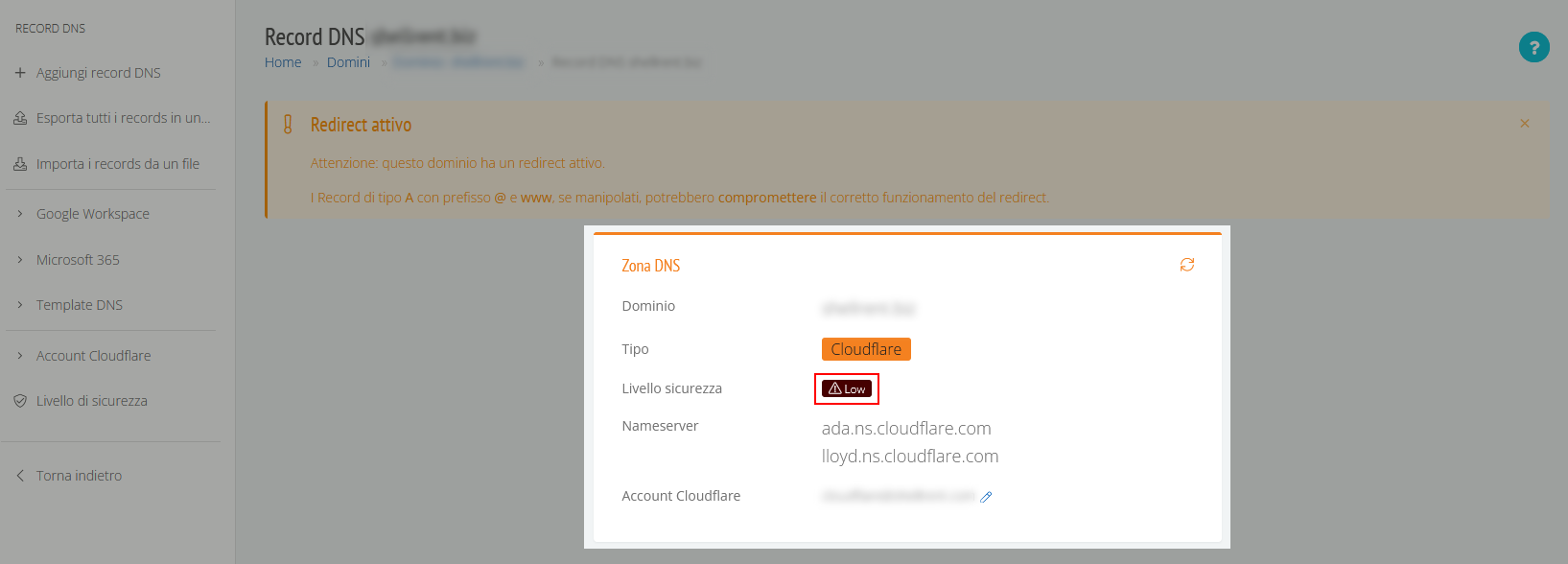
Task: Open Aggiungi record DNS
Action: (x=99, y=73)
